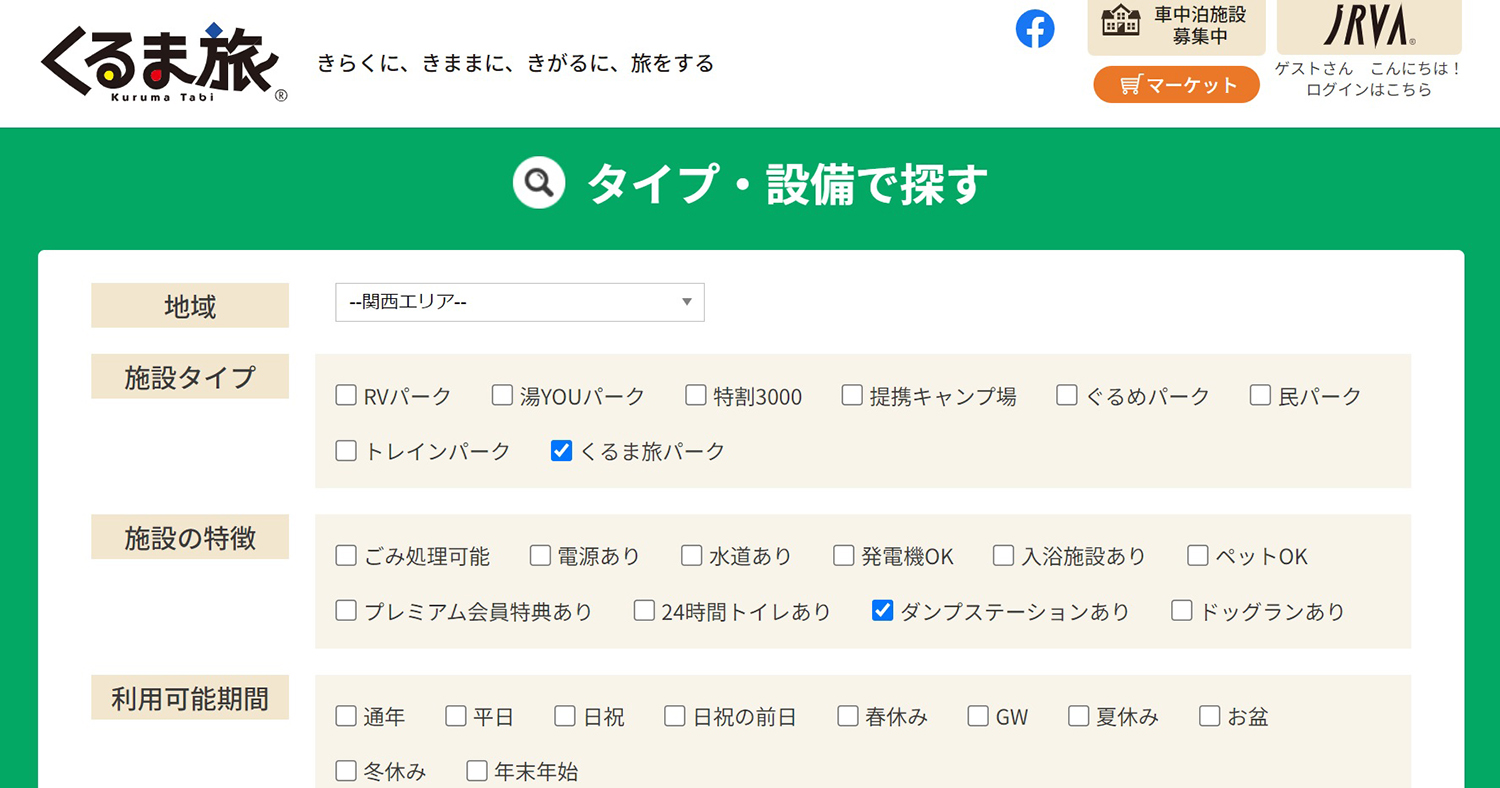Click the 地域 label

(x=190, y=306)
